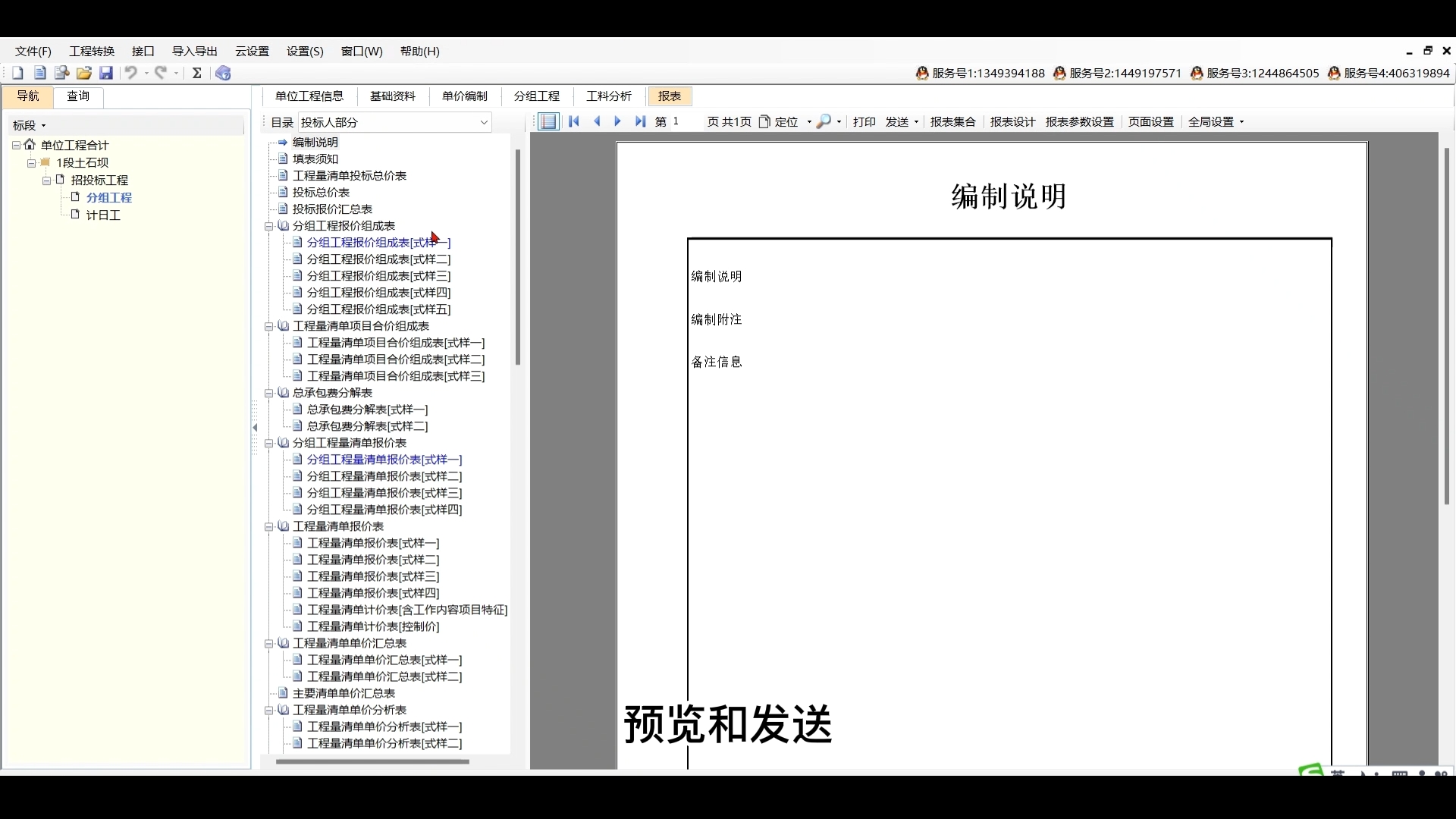Image resolution: width=1456 pixels, height=819 pixels.
Task: Collapse the 总承包费分解表 group
Action: 268,393
